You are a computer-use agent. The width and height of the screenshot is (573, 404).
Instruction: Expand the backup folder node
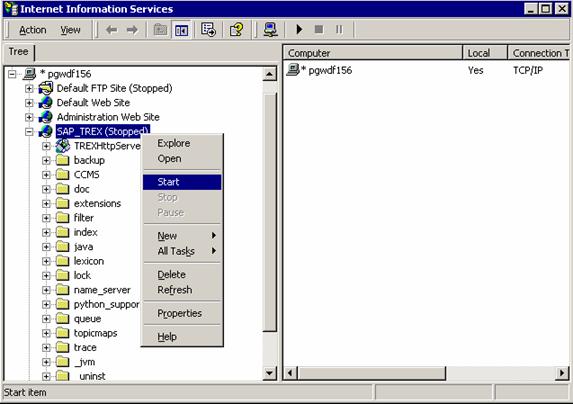point(46,160)
